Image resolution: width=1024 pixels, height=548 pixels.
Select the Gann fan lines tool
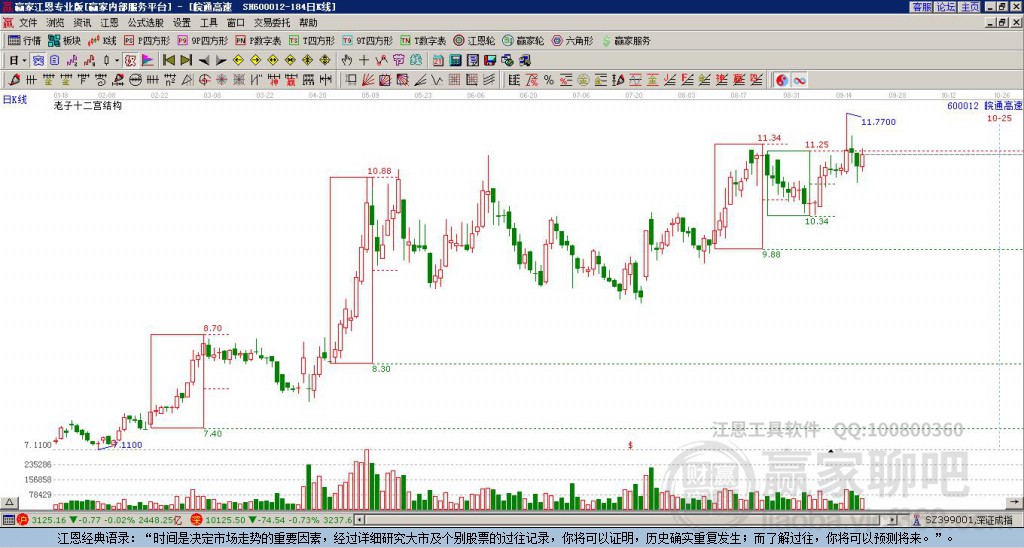[x=368, y=80]
